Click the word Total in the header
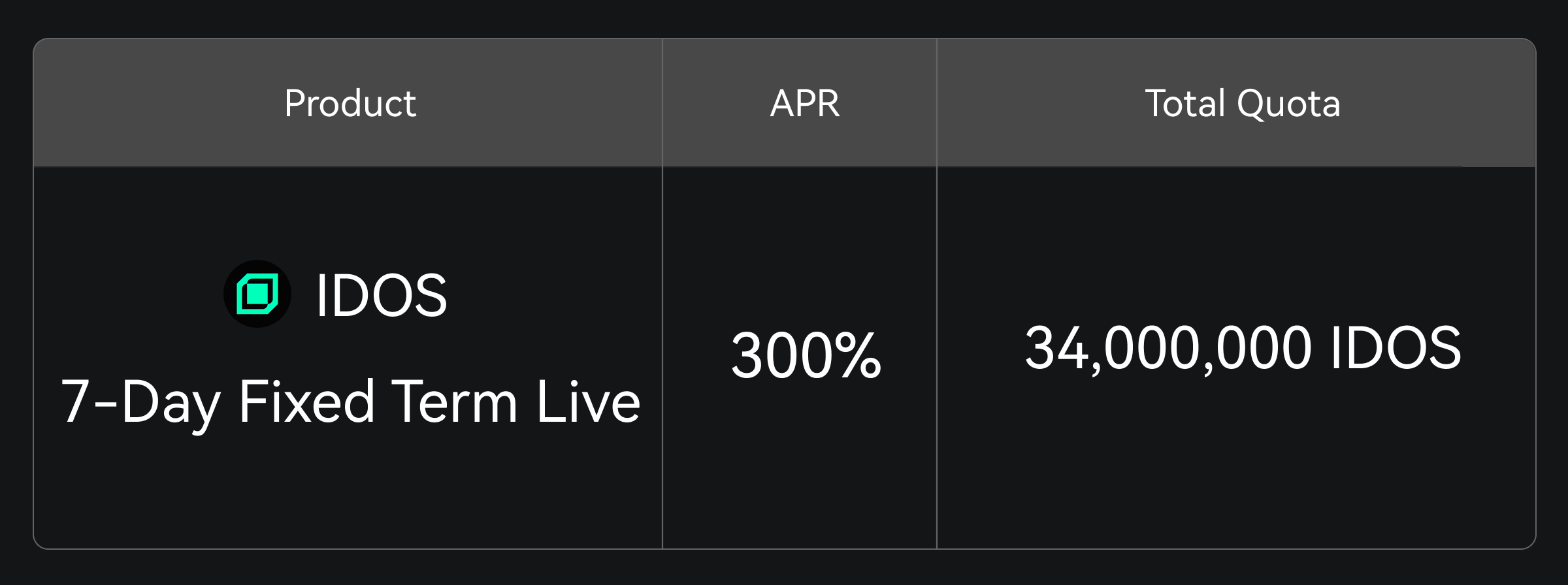The image size is (1568, 585). point(1185,103)
